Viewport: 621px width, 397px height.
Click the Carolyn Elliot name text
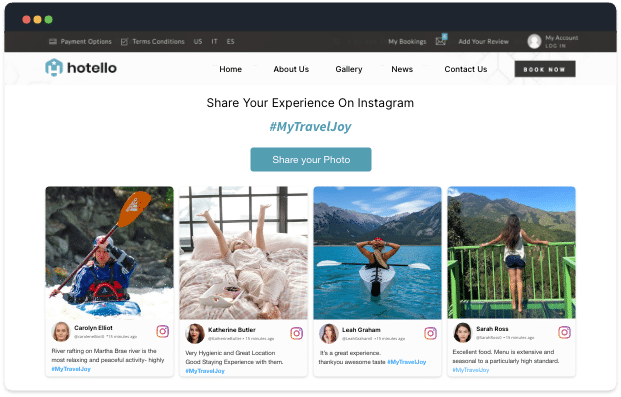tap(93, 328)
